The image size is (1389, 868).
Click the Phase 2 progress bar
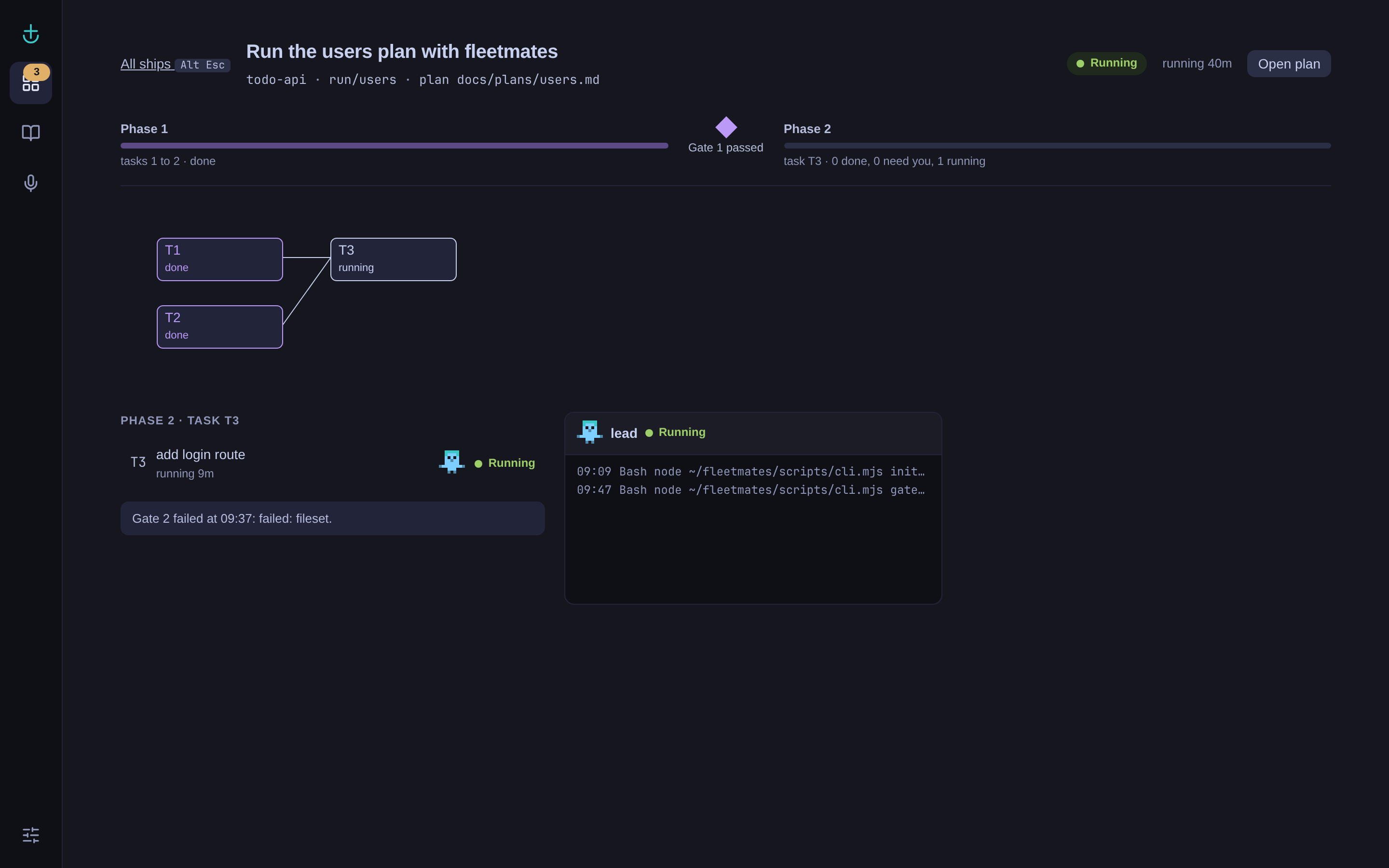pyautogui.click(x=1057, y=146)
